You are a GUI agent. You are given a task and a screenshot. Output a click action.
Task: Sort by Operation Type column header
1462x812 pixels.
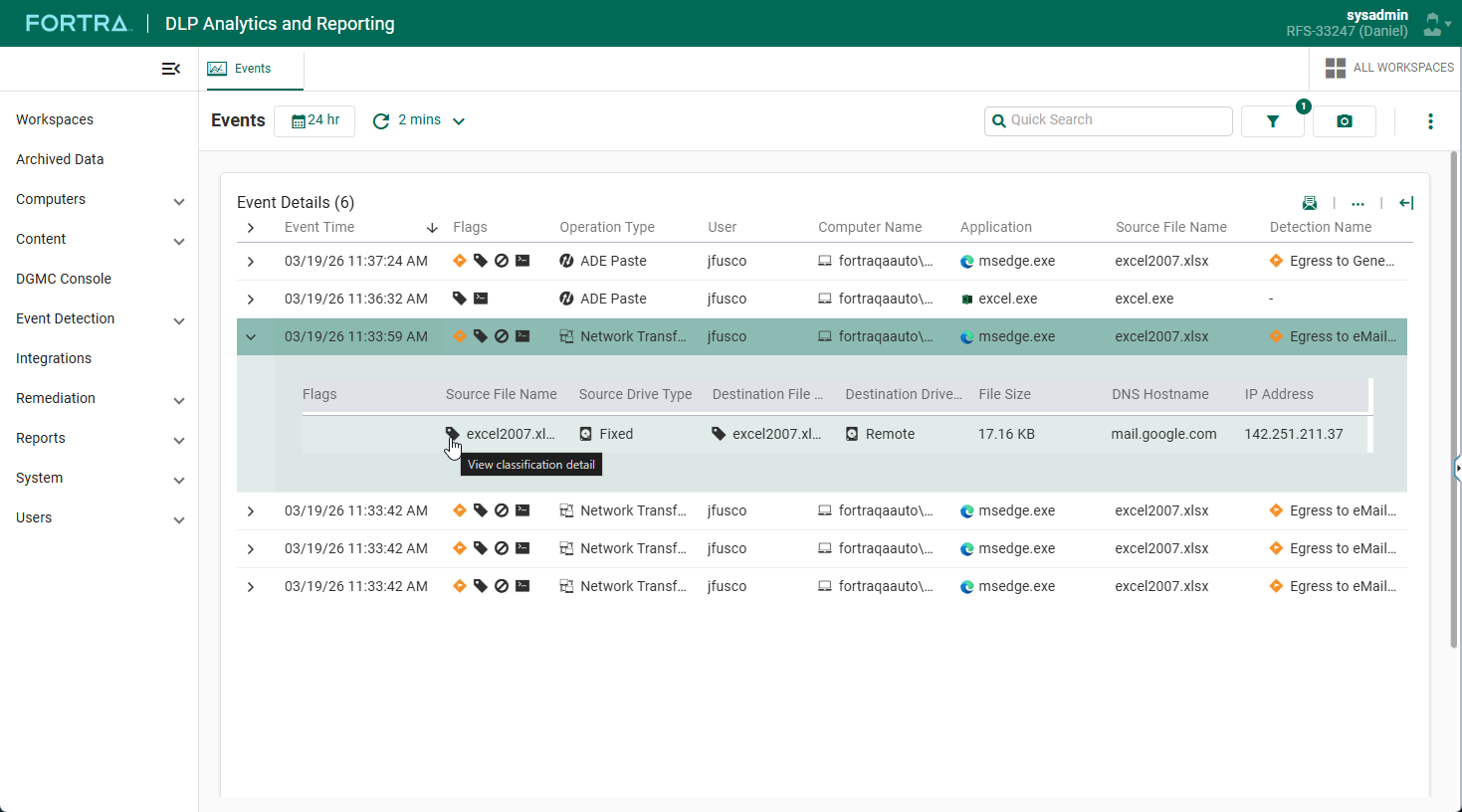coord(607,227)
